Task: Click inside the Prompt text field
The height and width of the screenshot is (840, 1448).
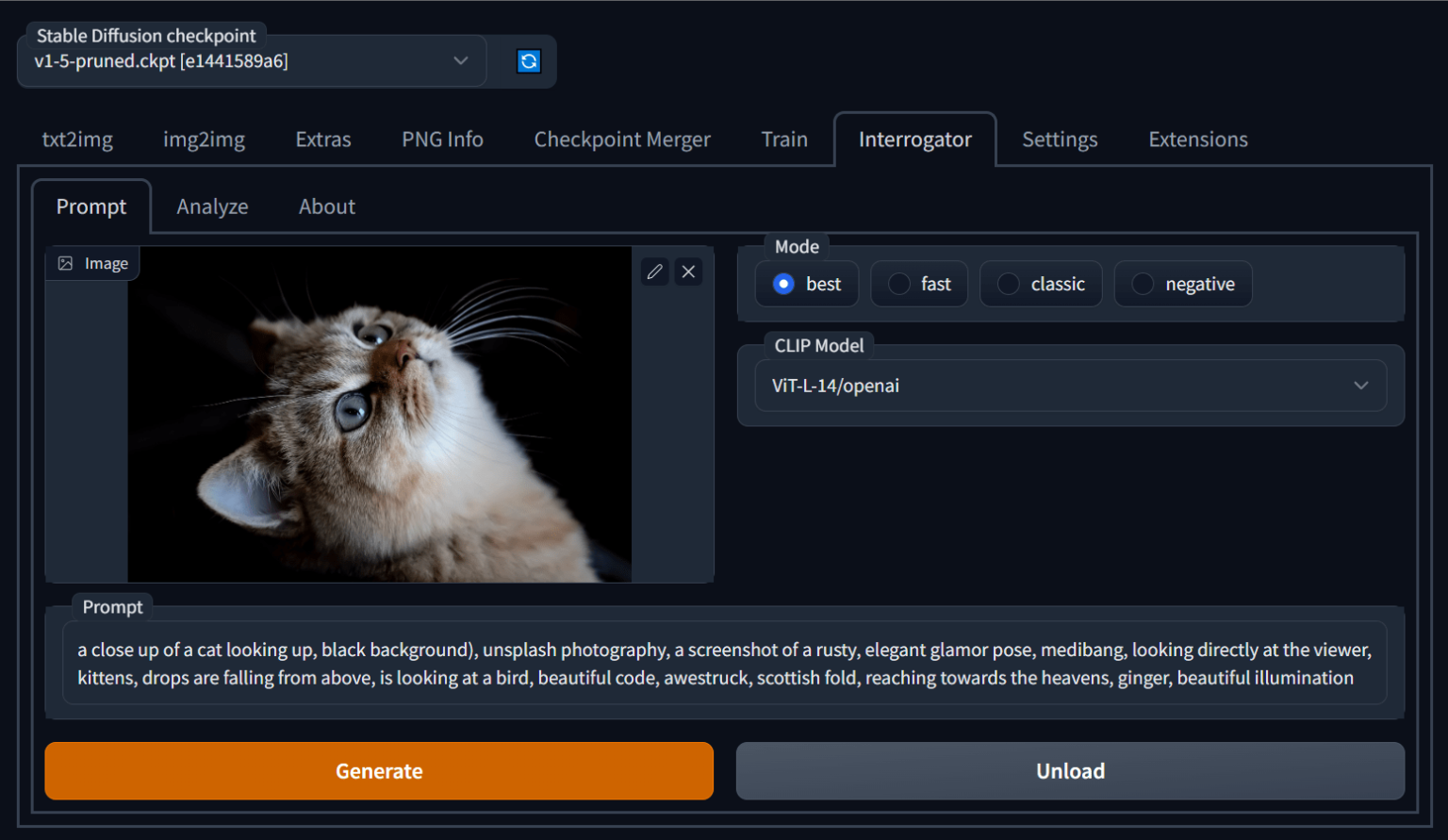Action: pos(723,663)
